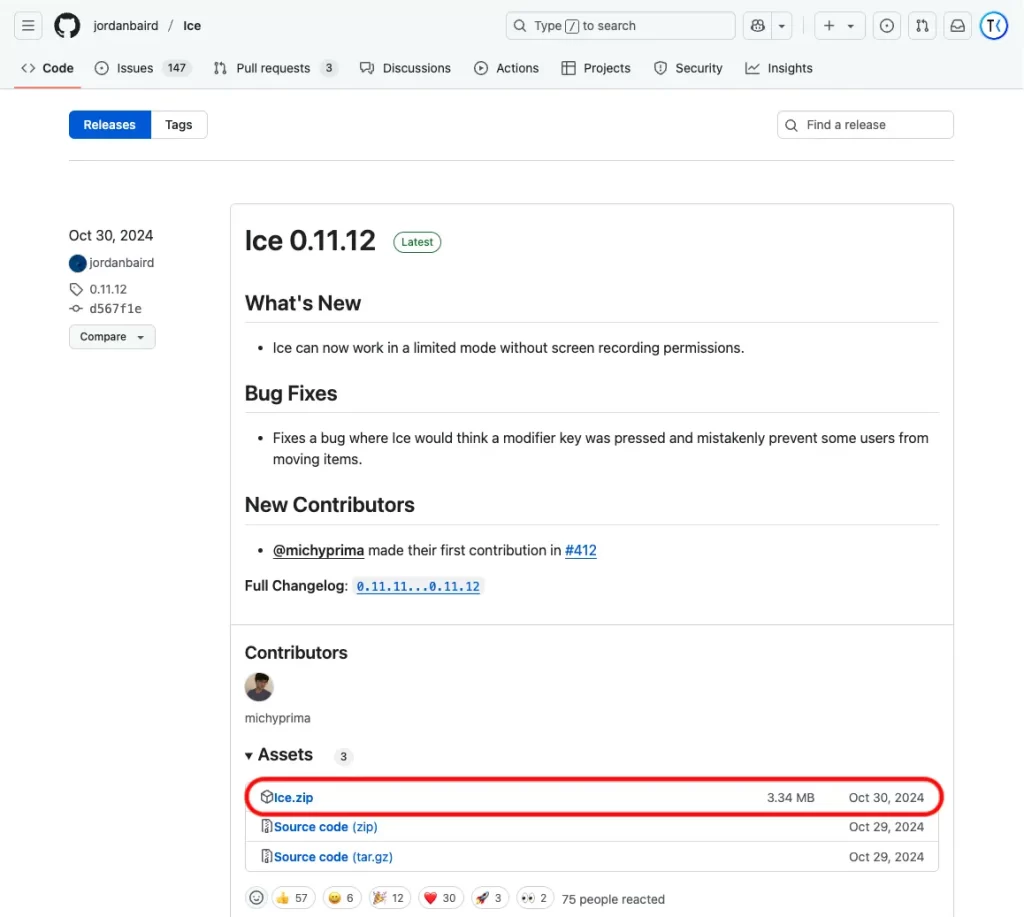Go to GitHub homepage via Octocat logo
Image resolution: width=1024 pixels, height=917 pixels.
click(x=67, y=25)
